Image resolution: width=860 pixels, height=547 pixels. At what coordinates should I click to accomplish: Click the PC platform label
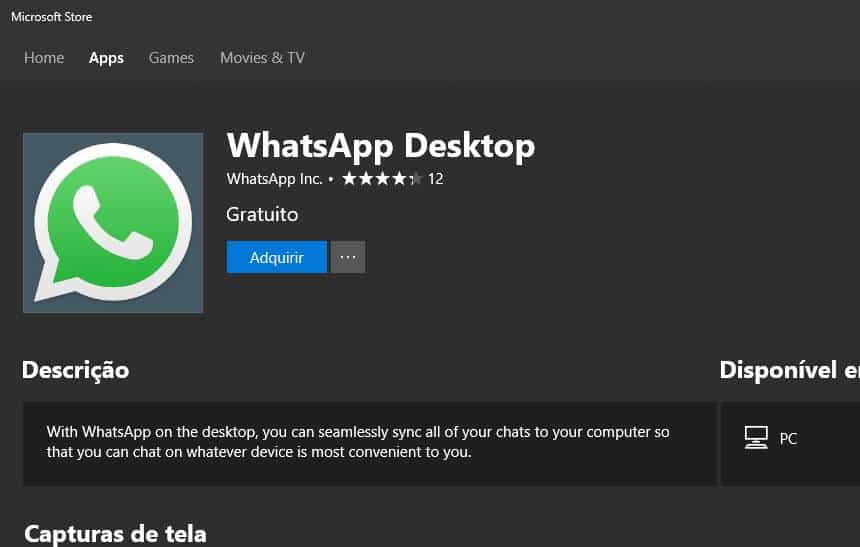pos(788,439)
